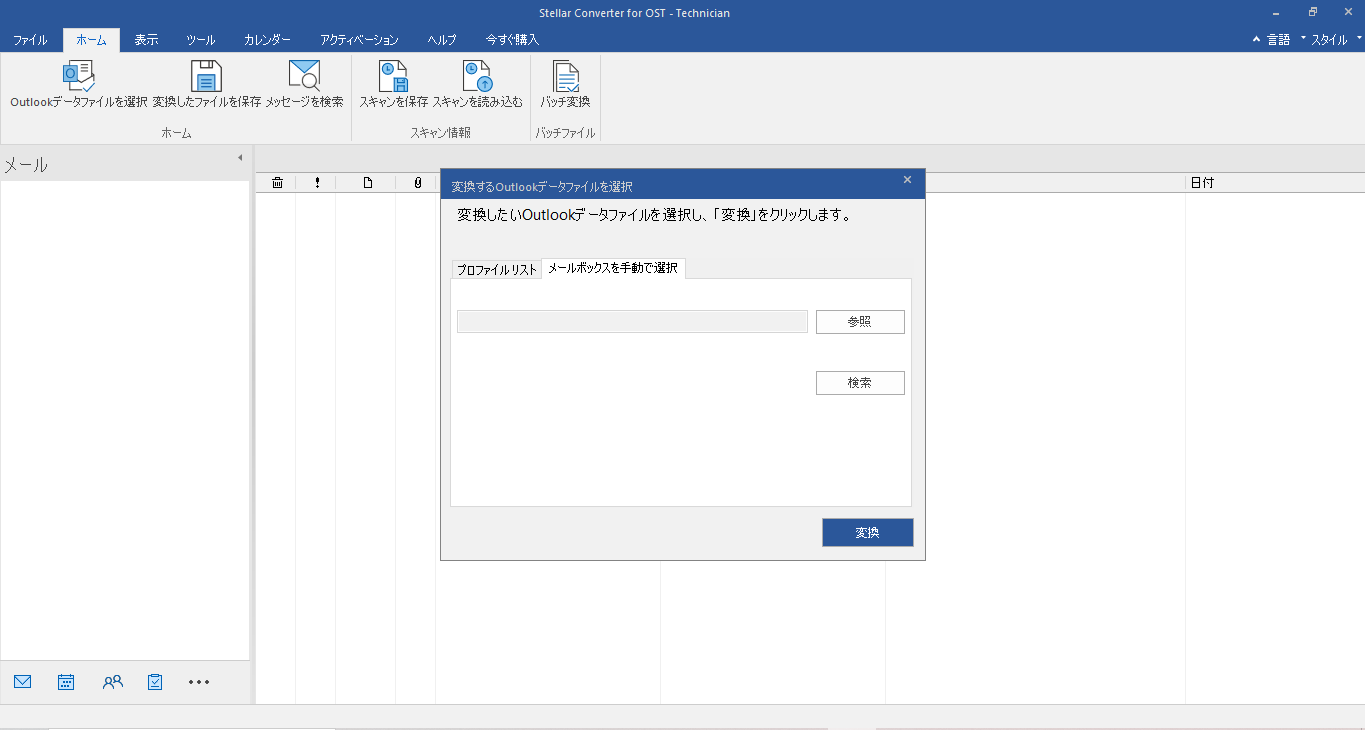Select the ホーム ribbon tab
Screen dimensions: 1365x730
click(x=91, y=40)
